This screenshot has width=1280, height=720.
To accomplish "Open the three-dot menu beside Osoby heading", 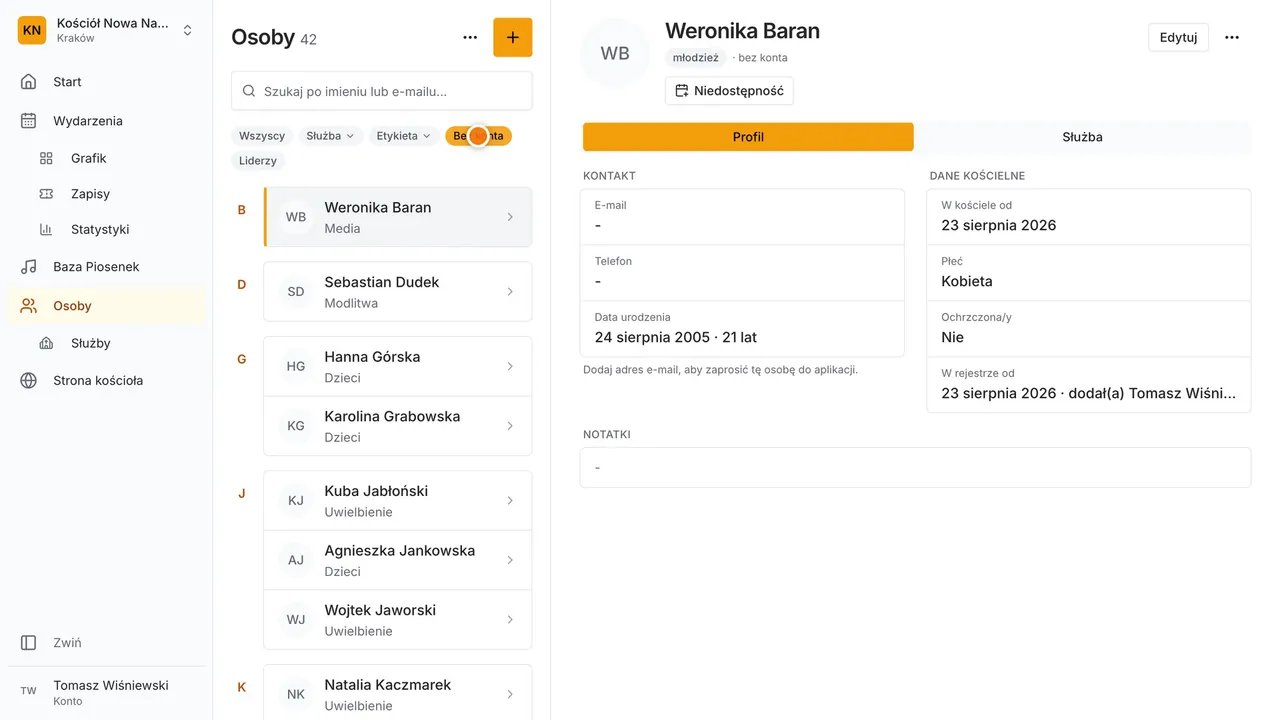I will [x=470, y=38].
